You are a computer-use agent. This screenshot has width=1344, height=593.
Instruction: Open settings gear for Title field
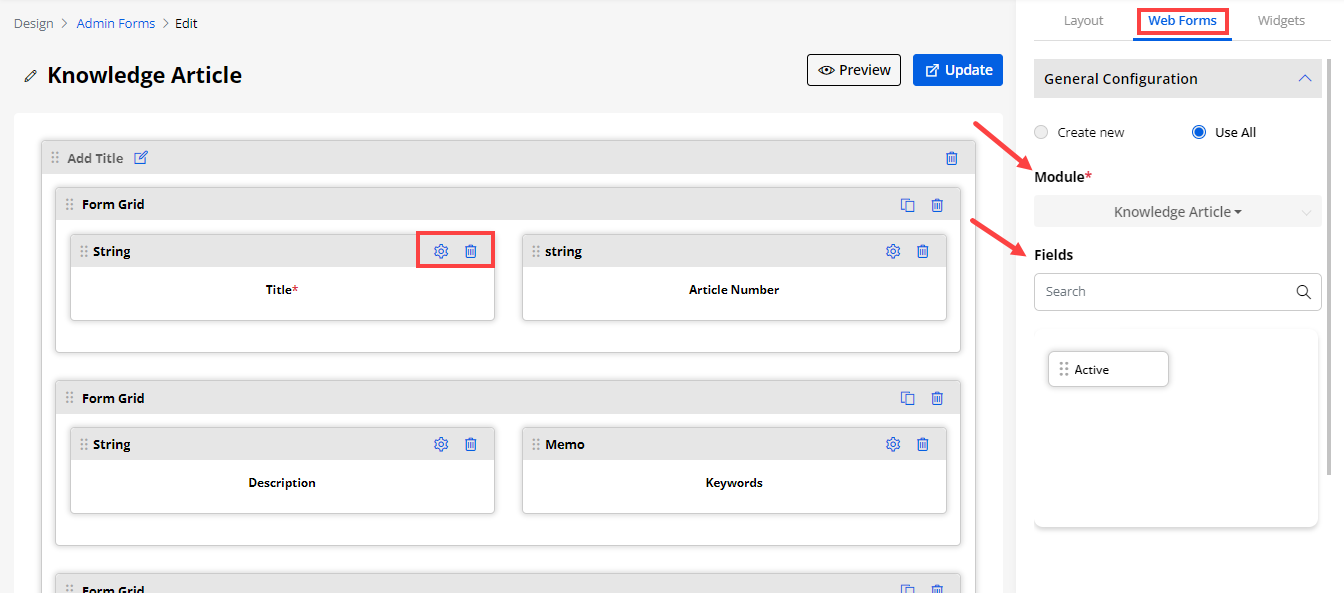point(441,251)
